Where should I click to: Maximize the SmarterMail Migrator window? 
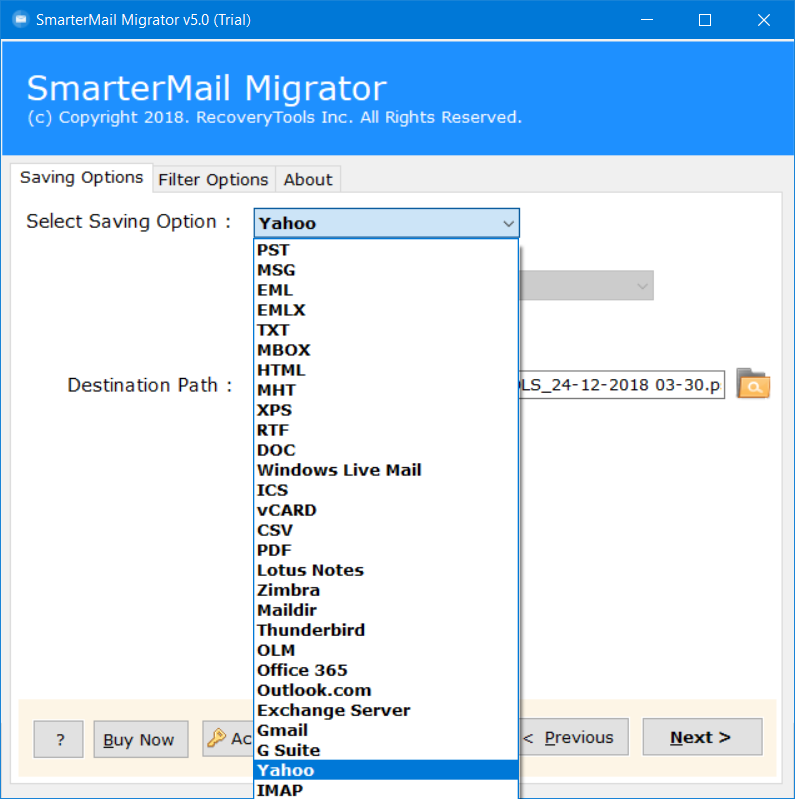[705, 20]
